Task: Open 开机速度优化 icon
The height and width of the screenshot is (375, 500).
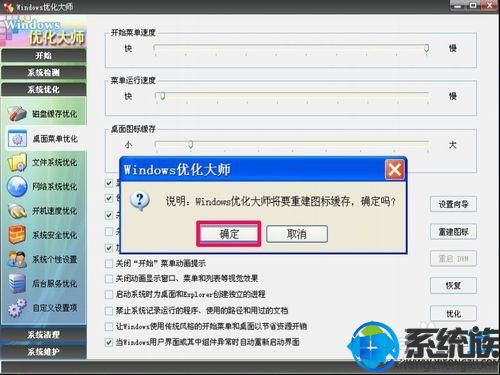Action: (x=17, y=211)
